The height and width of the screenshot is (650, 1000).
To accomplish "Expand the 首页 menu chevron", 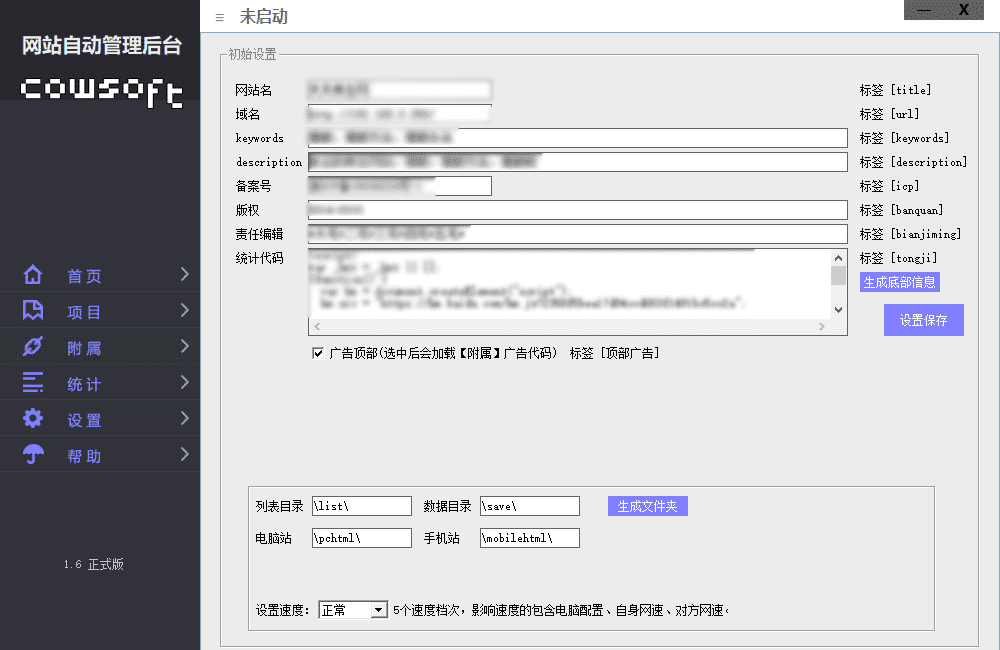I will click(x=185, y=275).
